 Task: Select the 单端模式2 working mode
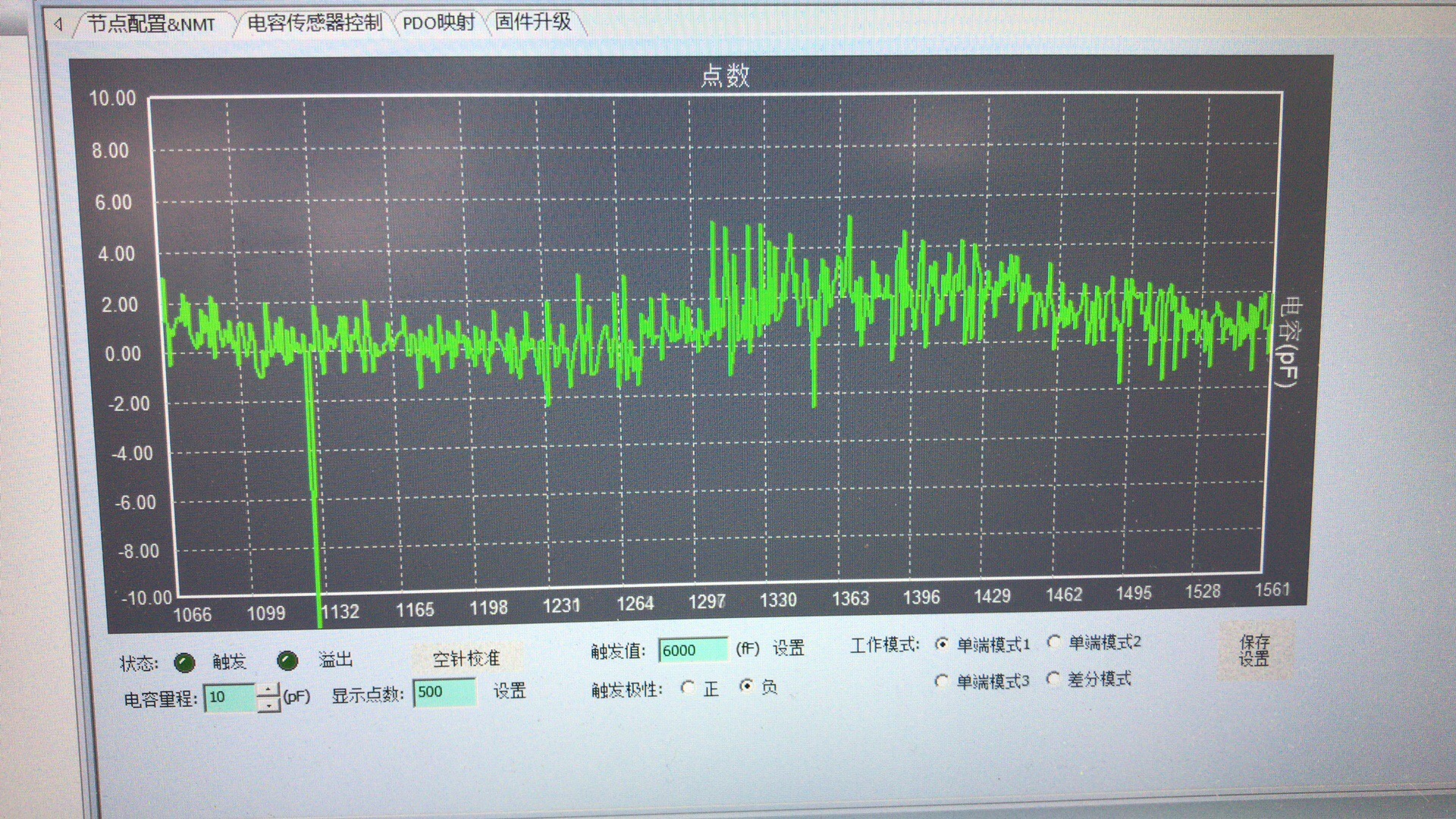[1054, 642]
